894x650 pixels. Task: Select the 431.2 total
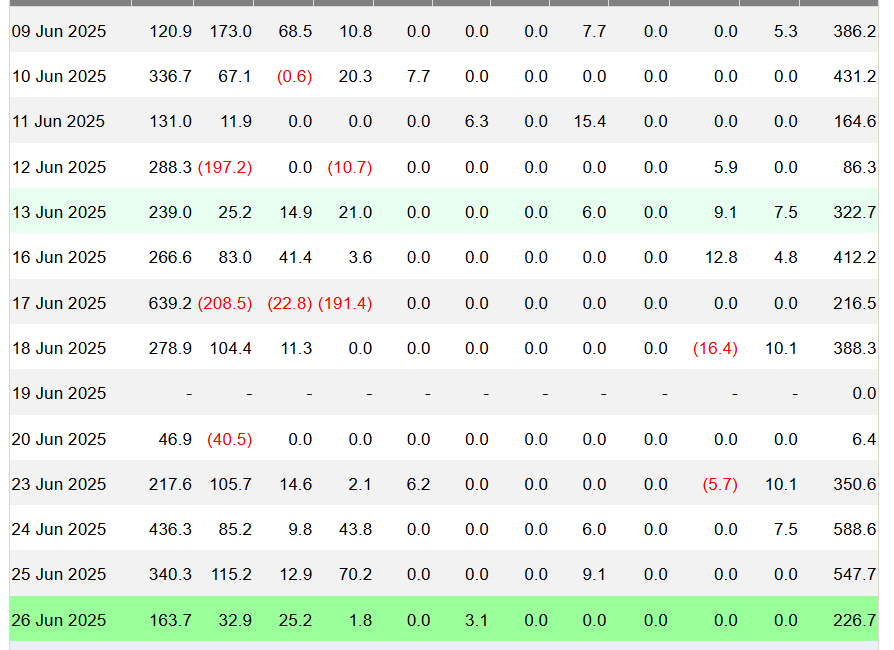coord(855,76)
